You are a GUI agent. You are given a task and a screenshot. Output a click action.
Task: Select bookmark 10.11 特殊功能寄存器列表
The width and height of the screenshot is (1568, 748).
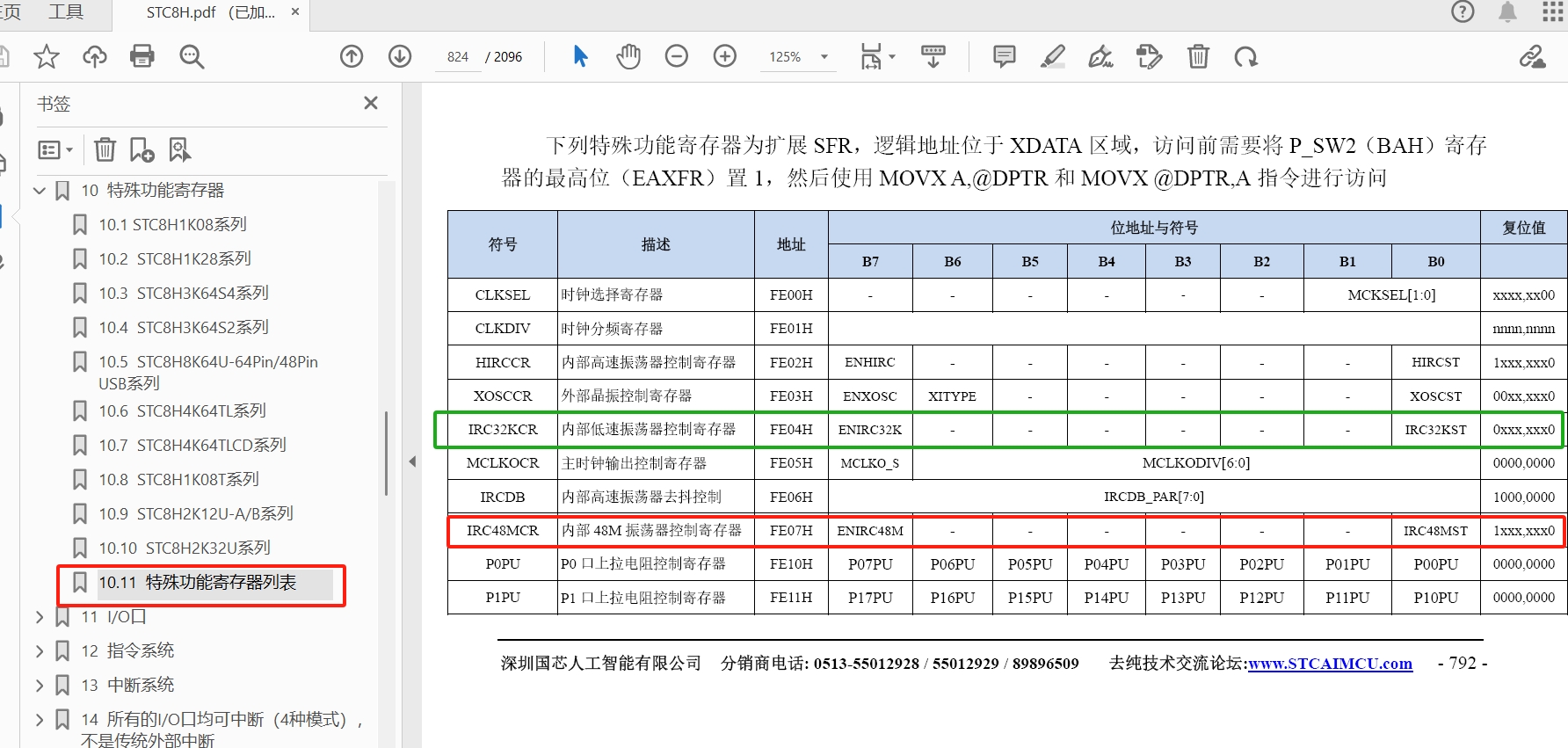coord(198,583)
